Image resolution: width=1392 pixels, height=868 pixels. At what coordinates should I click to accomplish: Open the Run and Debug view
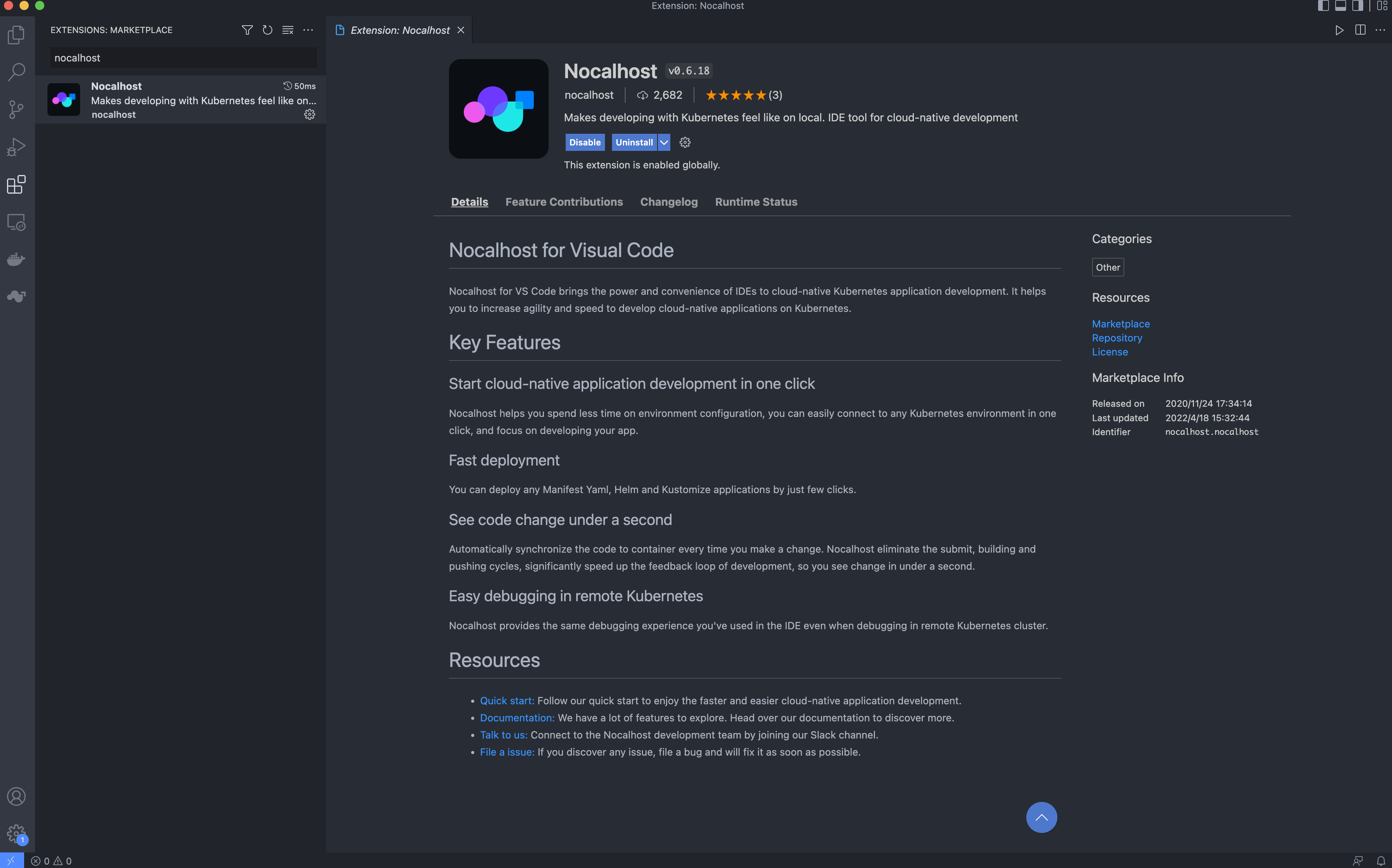(x=16, y=147)
